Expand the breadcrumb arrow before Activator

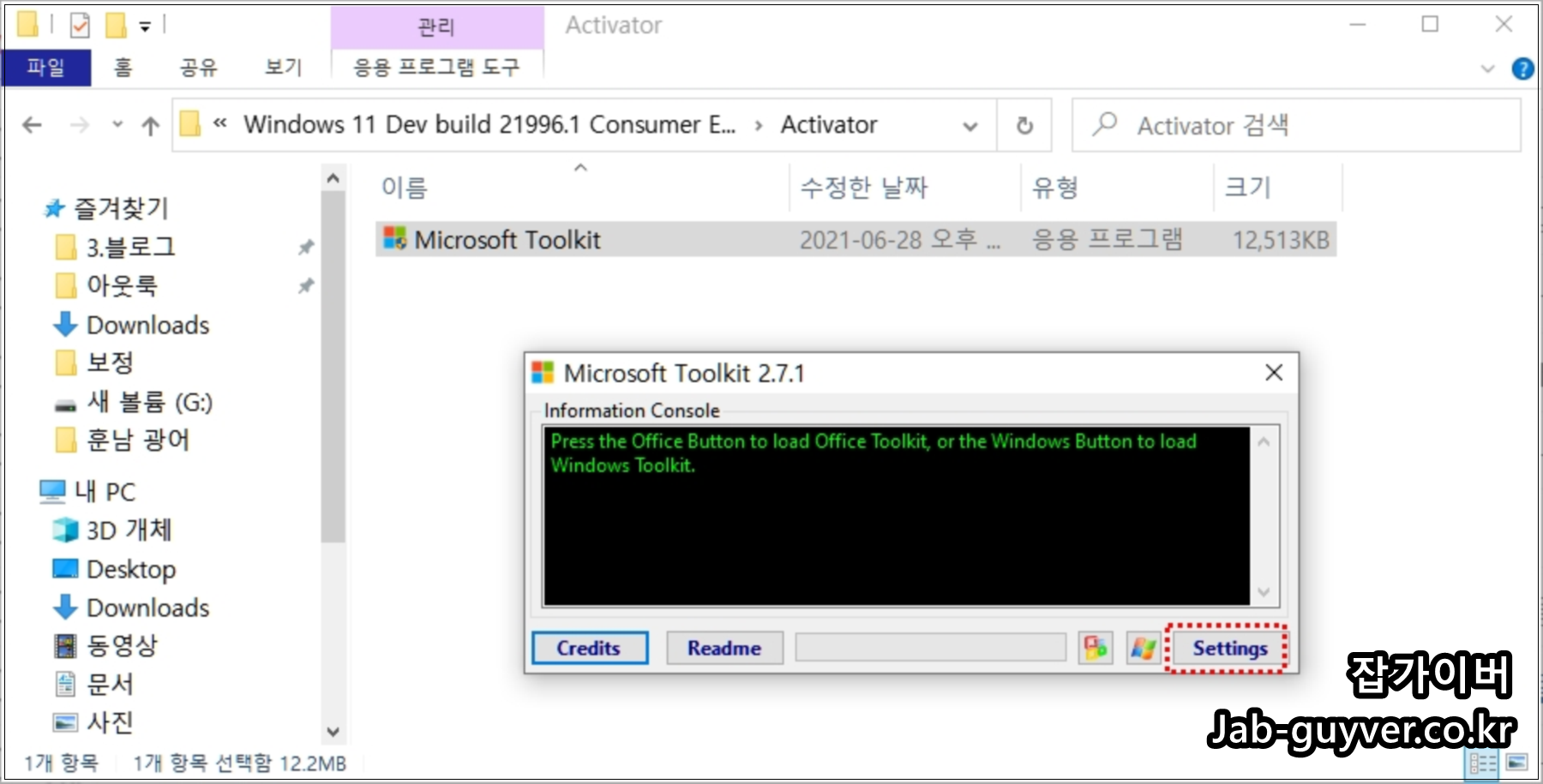759,126
